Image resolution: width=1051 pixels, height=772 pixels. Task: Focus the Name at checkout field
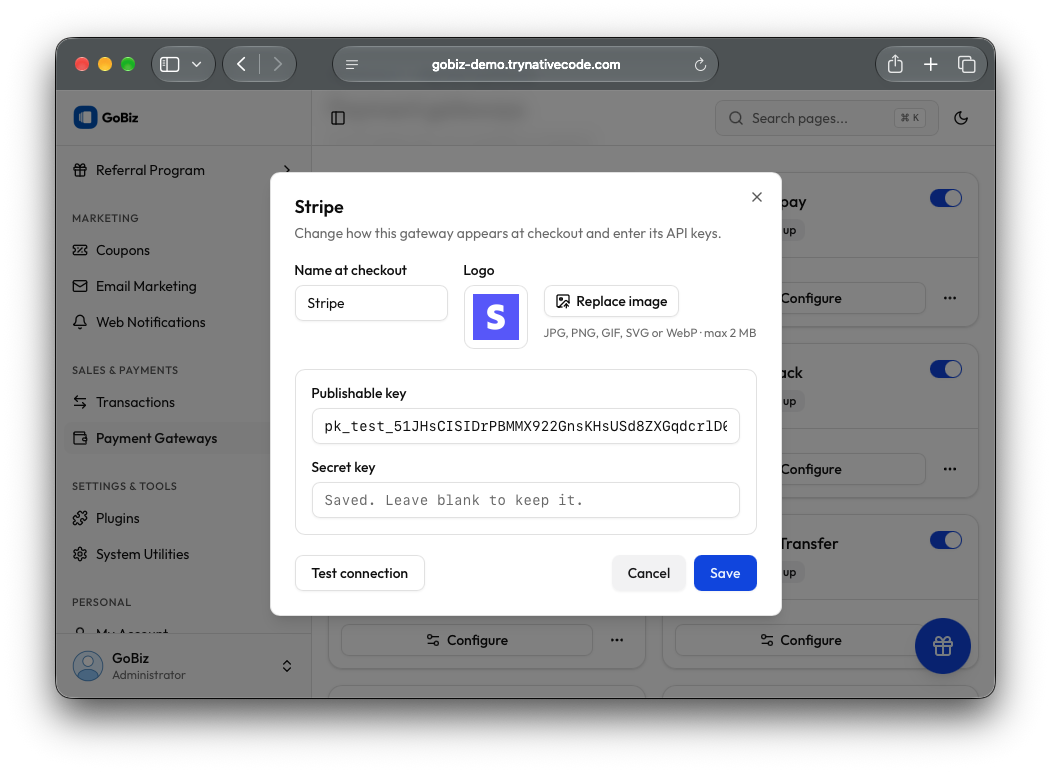tap(371, 303)
